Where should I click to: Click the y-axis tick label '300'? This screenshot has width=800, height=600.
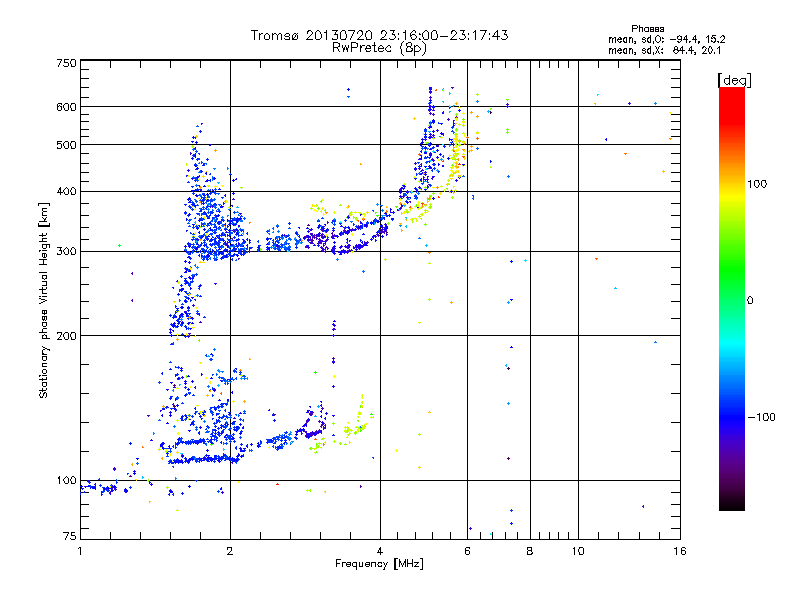pyautogui.click(x=66, y=252)
